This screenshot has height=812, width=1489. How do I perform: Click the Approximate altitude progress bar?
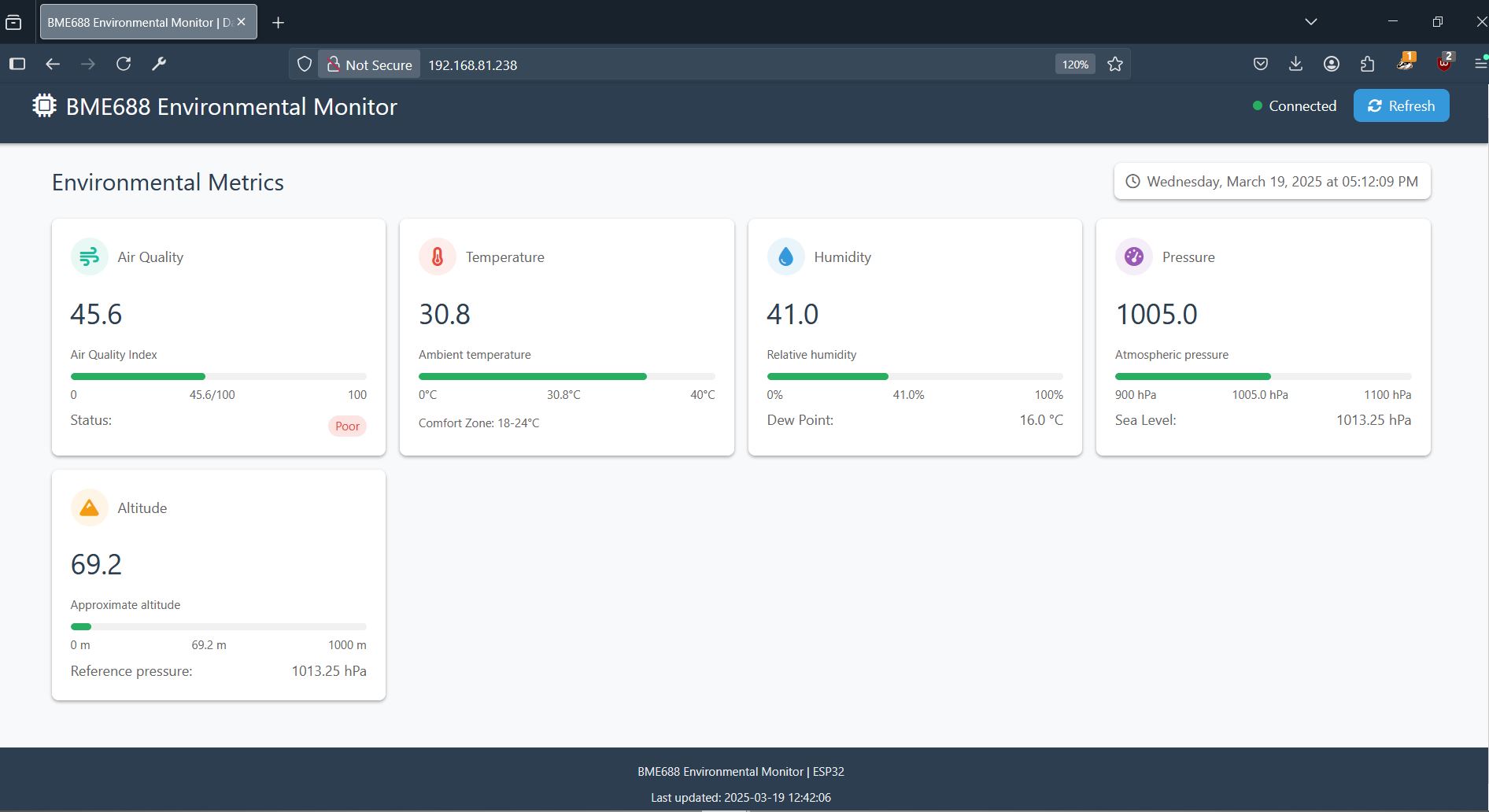point(219,627)
